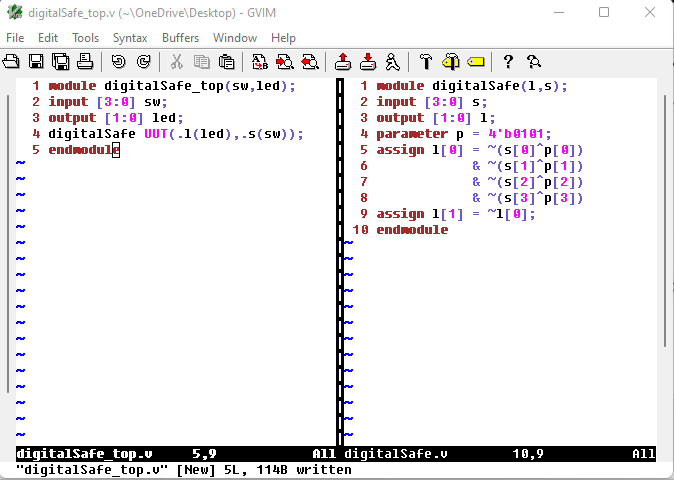Image resolution: width=674 pixels, height=480 pixels.
Task: Click the digitalSafe.v status line
Action: pos(480,453)
